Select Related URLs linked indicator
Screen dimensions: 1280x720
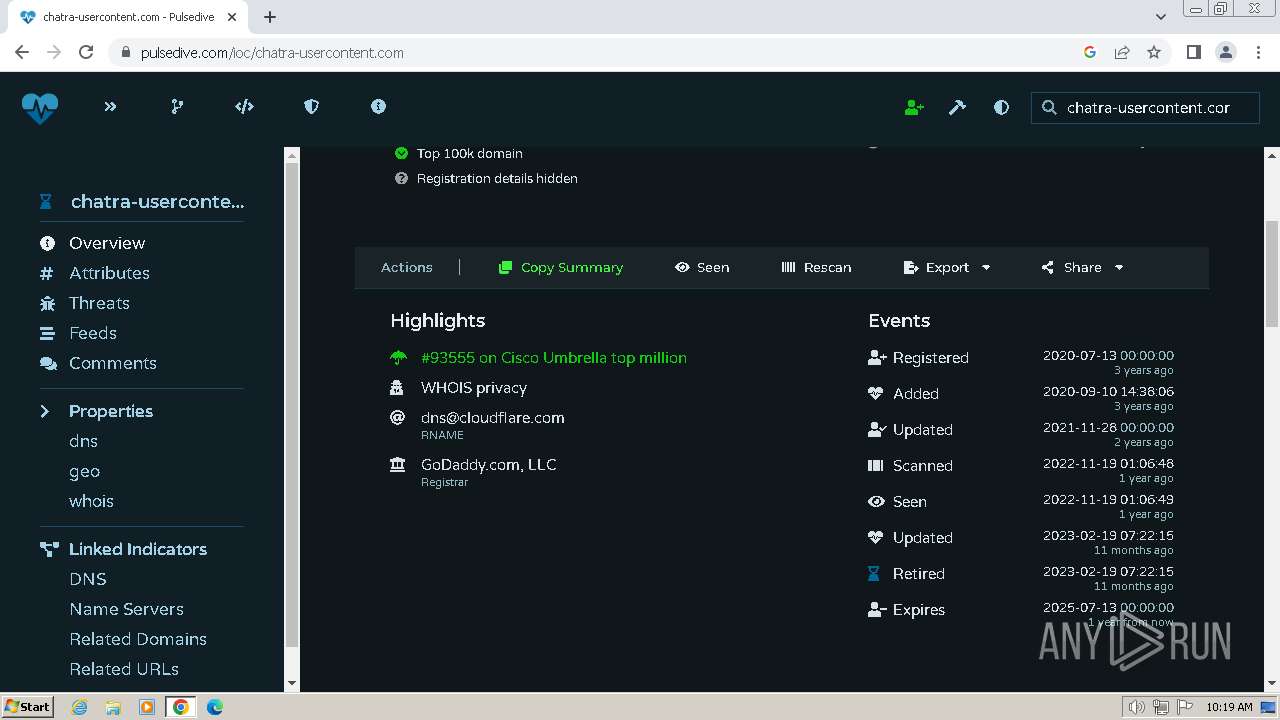[x=124, y=669]
